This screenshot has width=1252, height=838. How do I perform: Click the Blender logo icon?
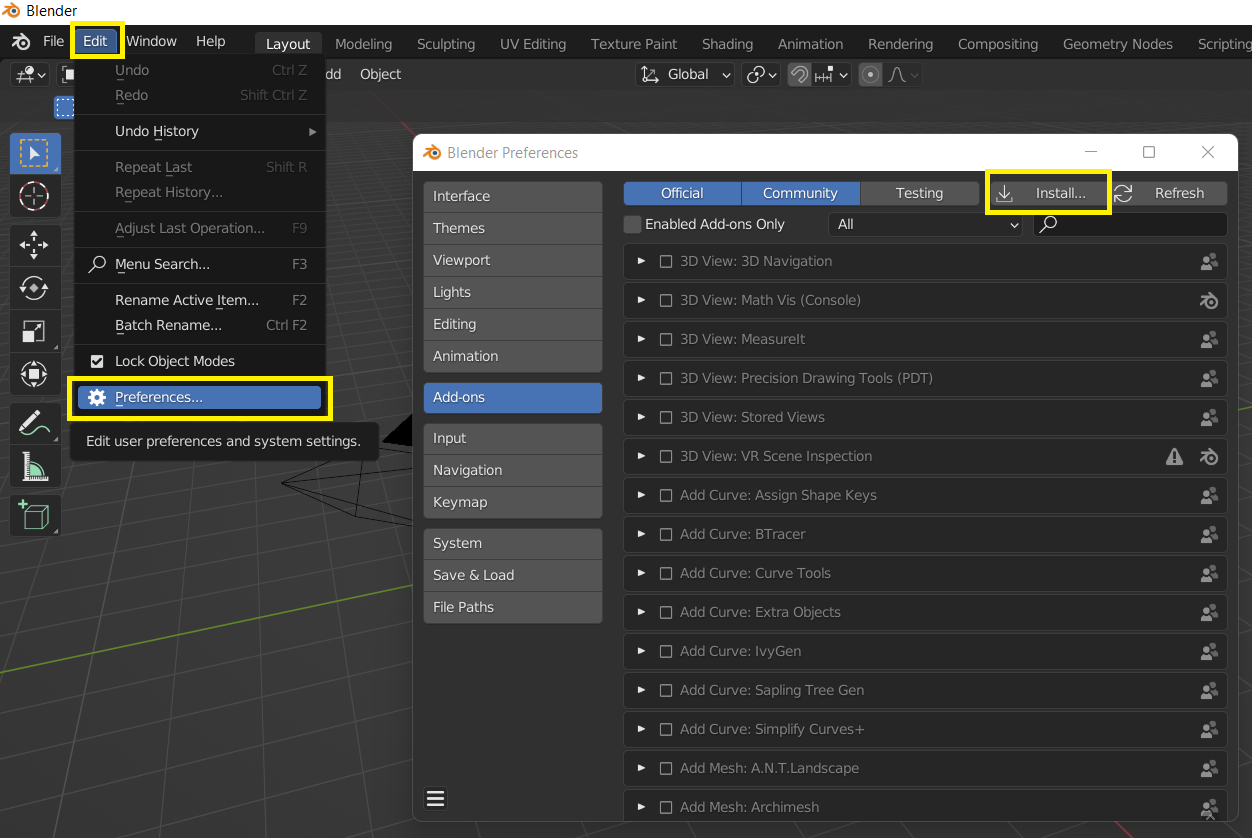[18, 43]
